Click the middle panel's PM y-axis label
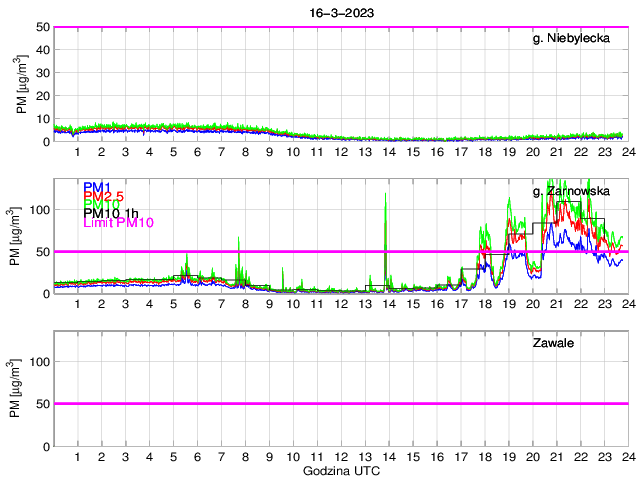 pos(22,237)
